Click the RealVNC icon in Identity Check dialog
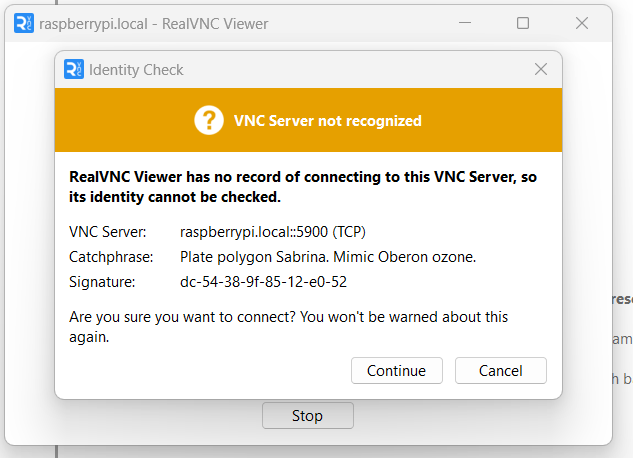The image size is (633, 458). point(74,69)
